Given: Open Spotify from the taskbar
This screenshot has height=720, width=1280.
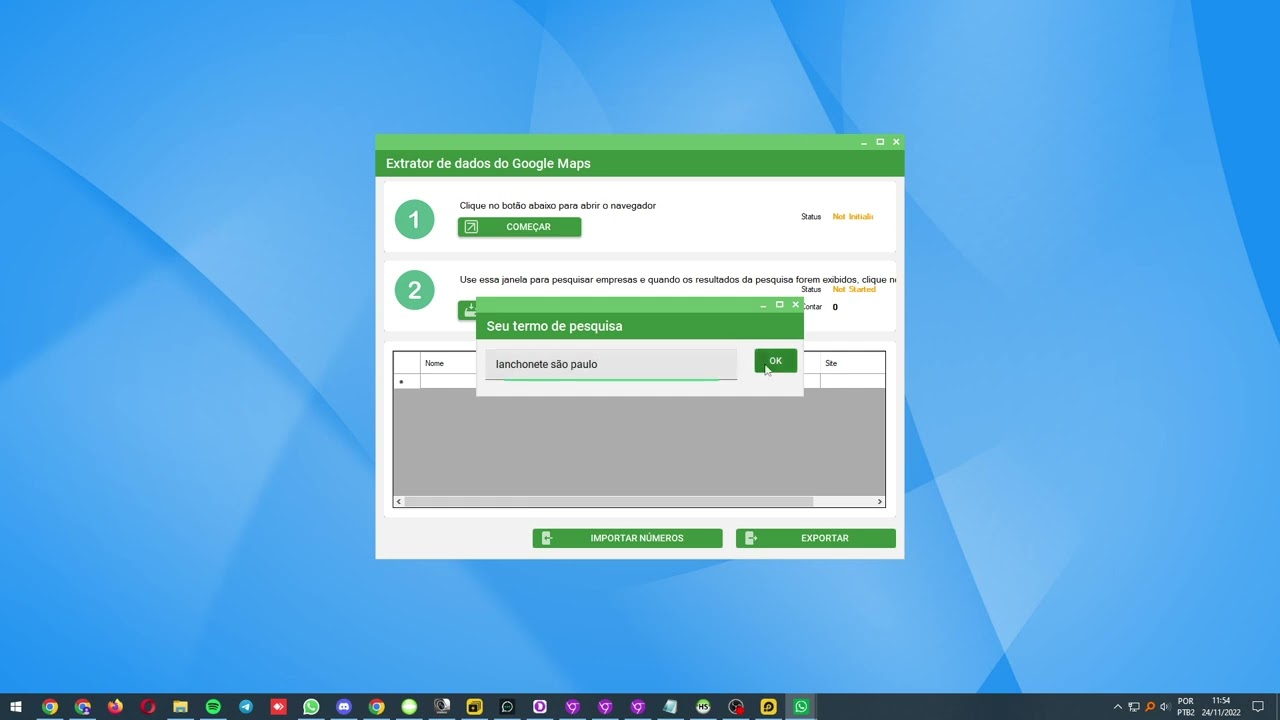Looking at the screenshot, I should 213,707.
